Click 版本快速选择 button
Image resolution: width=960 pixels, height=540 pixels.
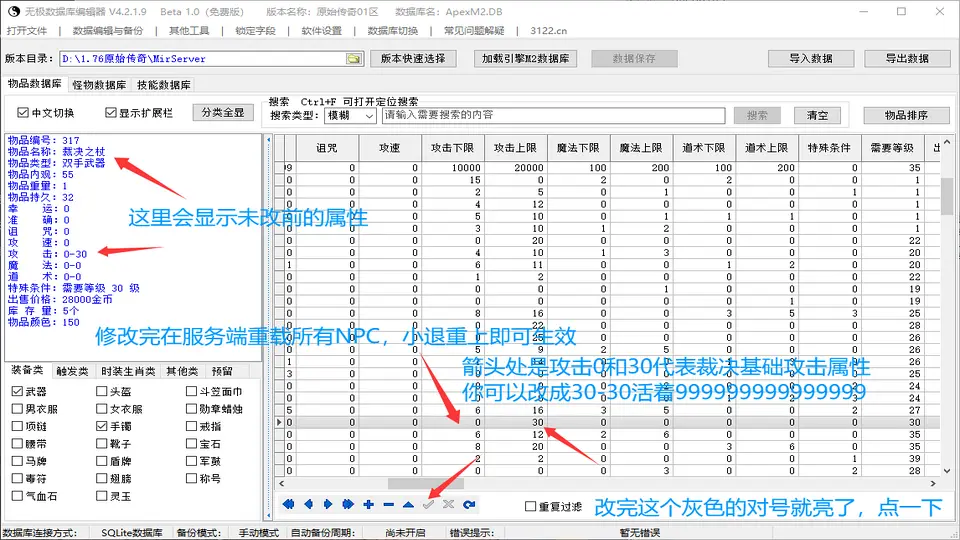(413, 59)
